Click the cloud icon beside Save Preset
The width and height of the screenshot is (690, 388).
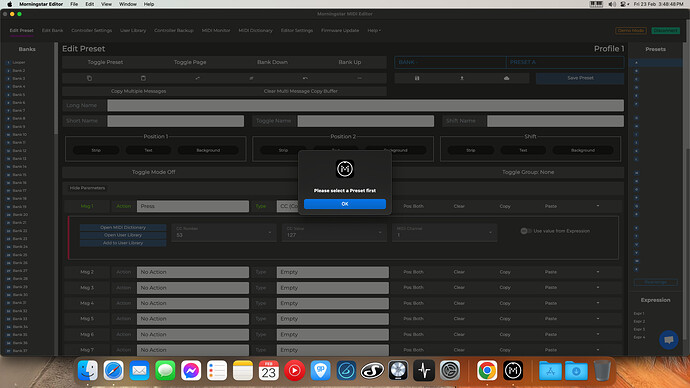coord(506,78)
